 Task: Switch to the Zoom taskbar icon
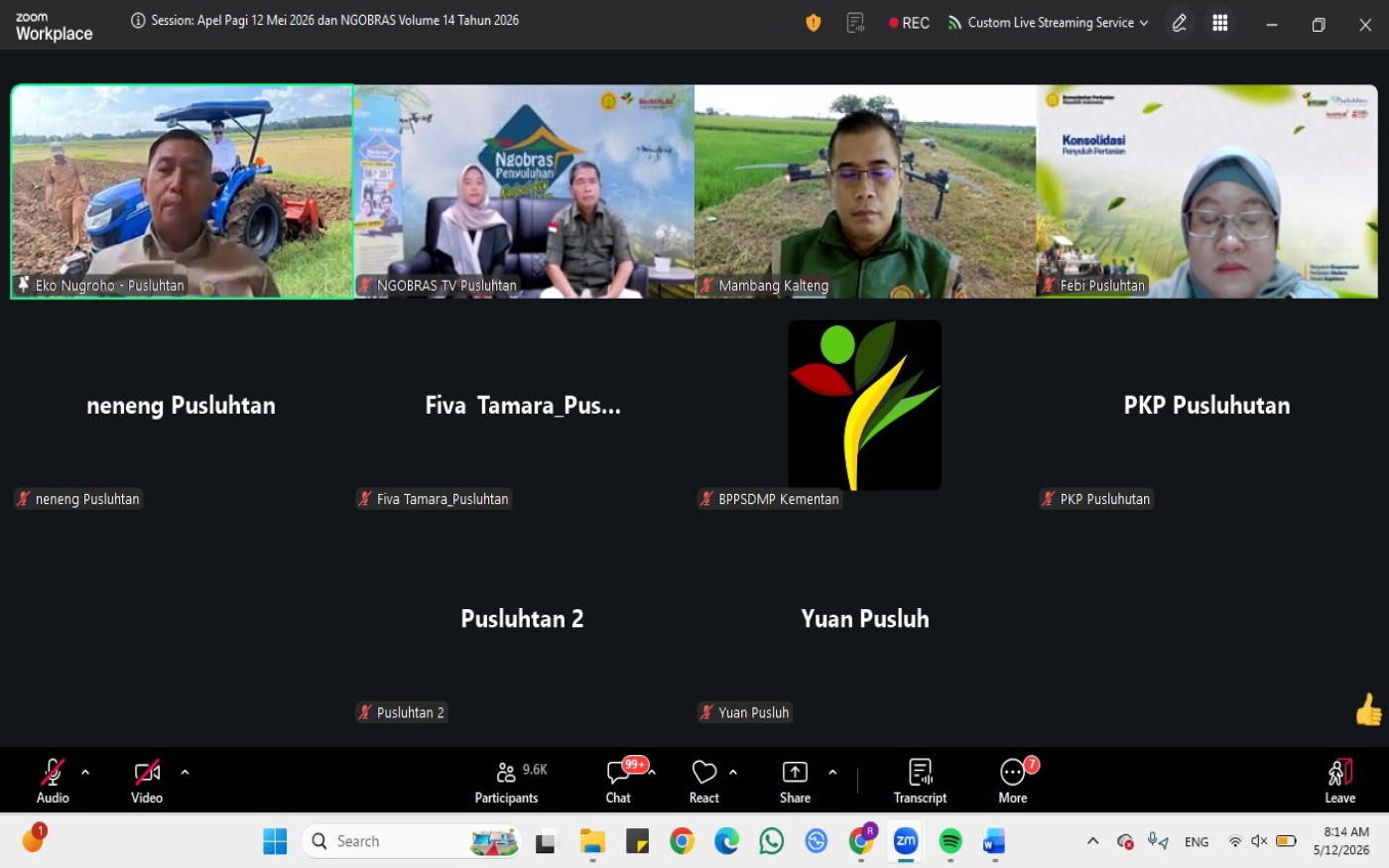906,841
